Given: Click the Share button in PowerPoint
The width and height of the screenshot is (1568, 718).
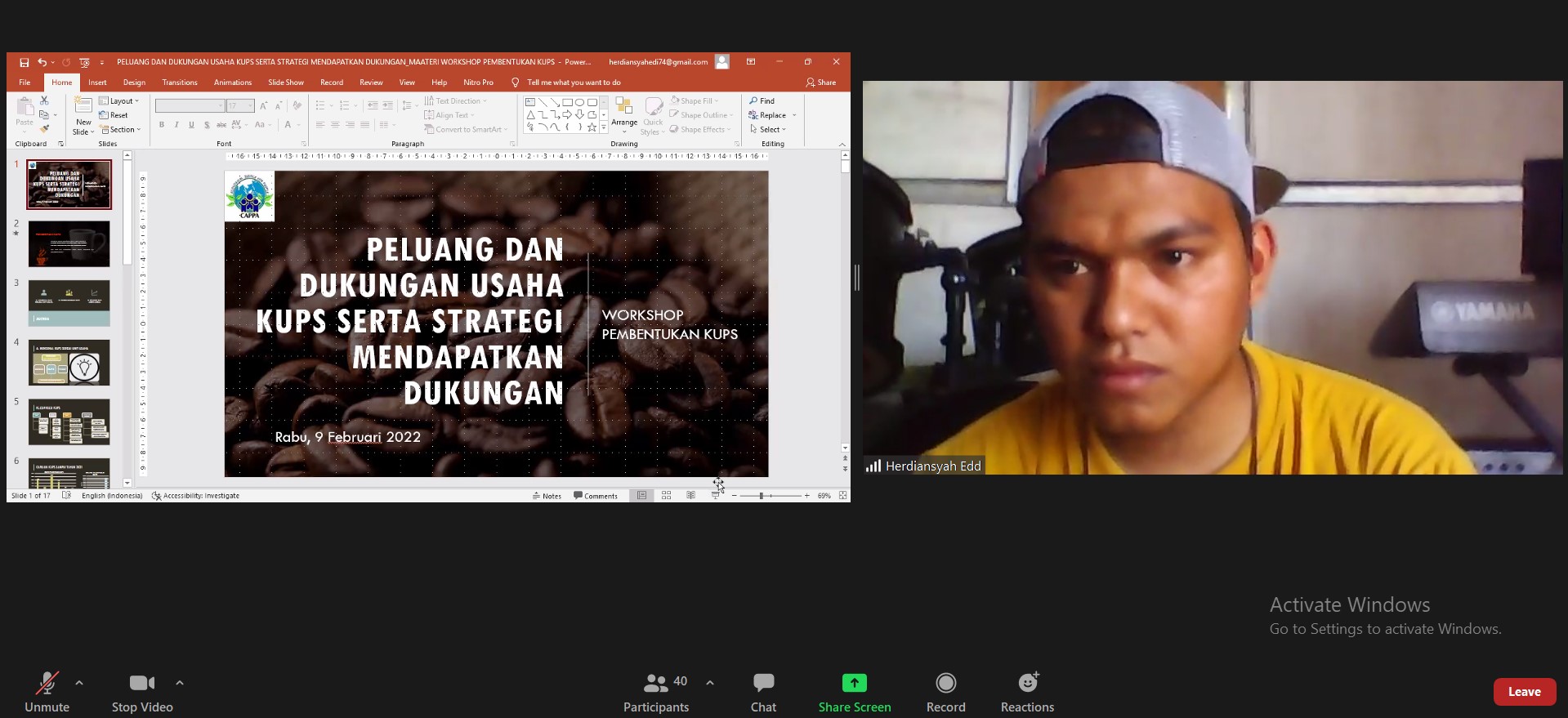Looking at the screenshot, I should (x=821, y=83).
